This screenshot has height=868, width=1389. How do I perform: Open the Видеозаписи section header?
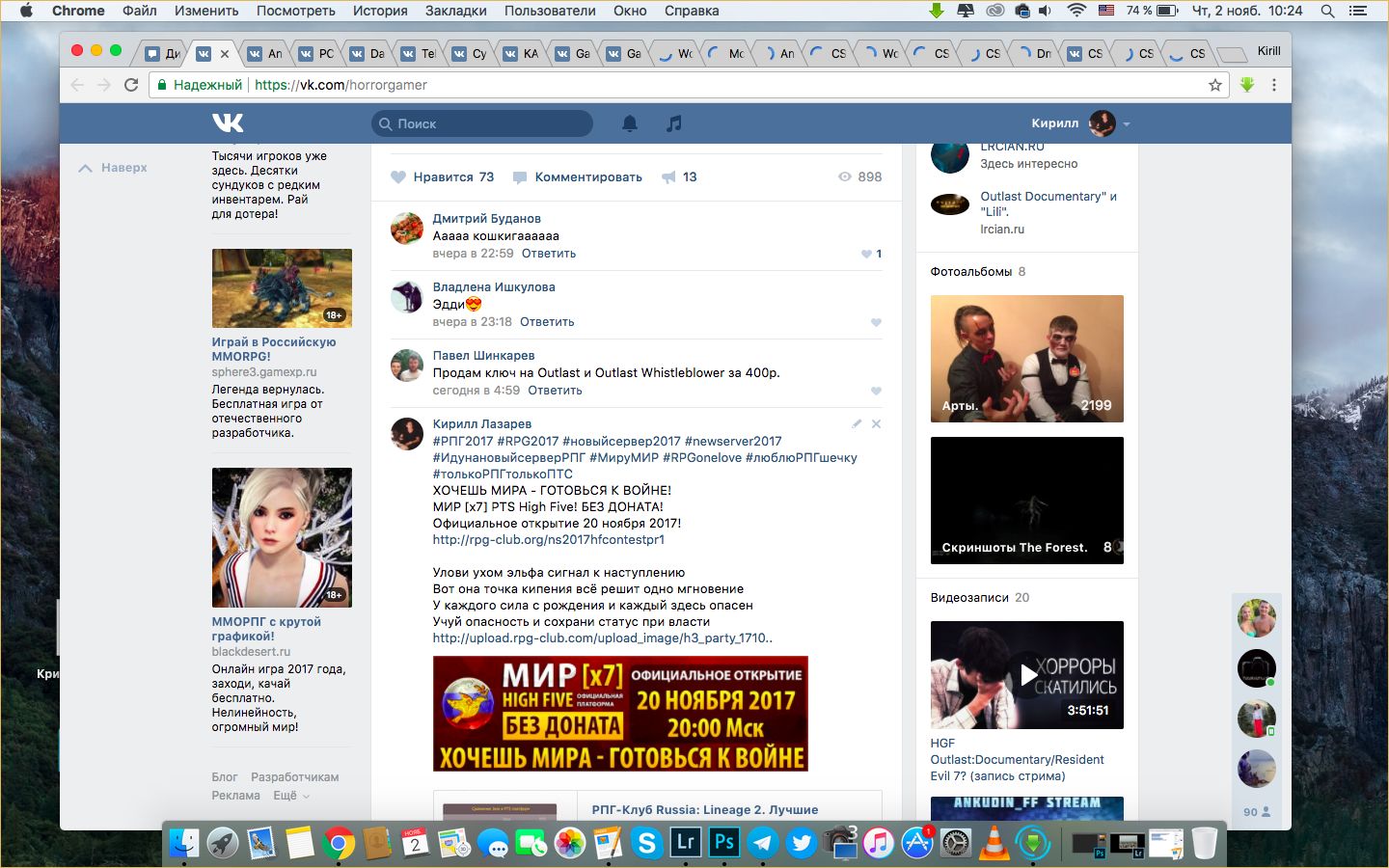(969, 598)
